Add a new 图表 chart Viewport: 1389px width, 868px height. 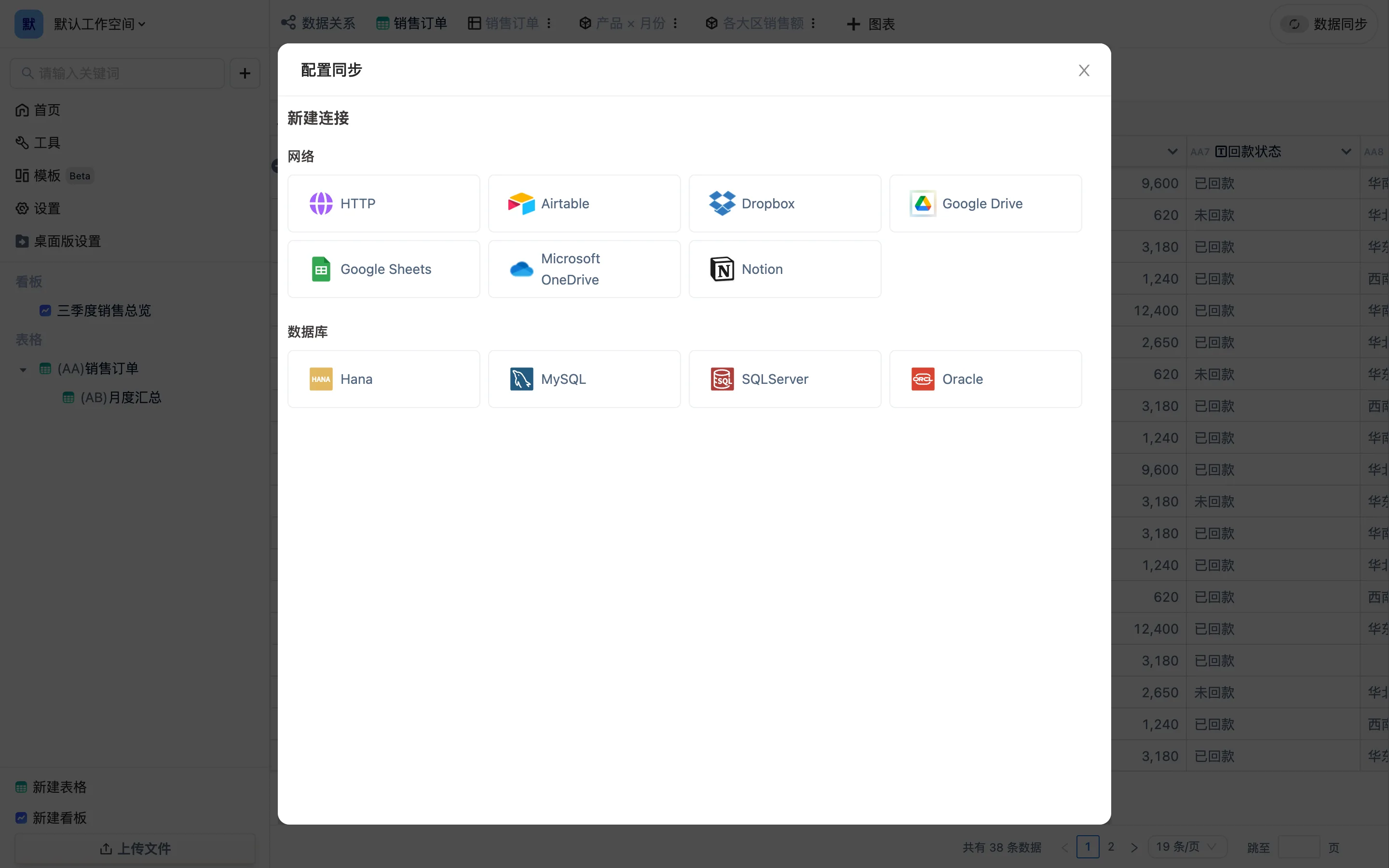point(871,24)
